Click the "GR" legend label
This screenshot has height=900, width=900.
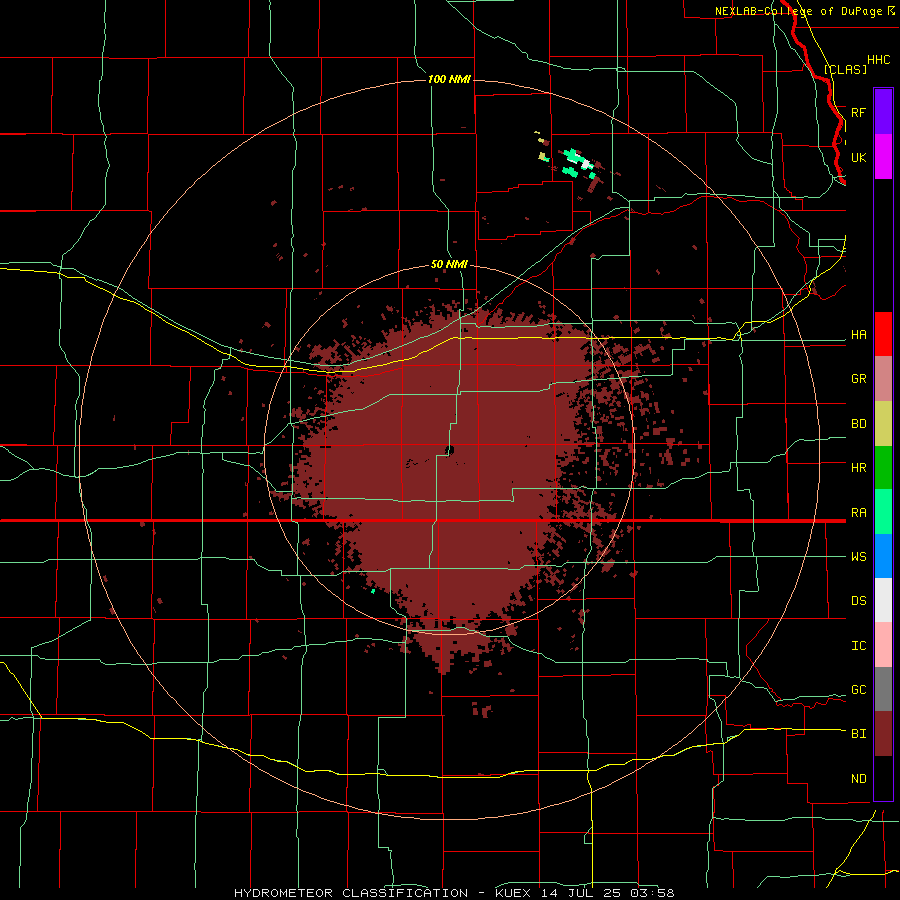click(858, 379)
